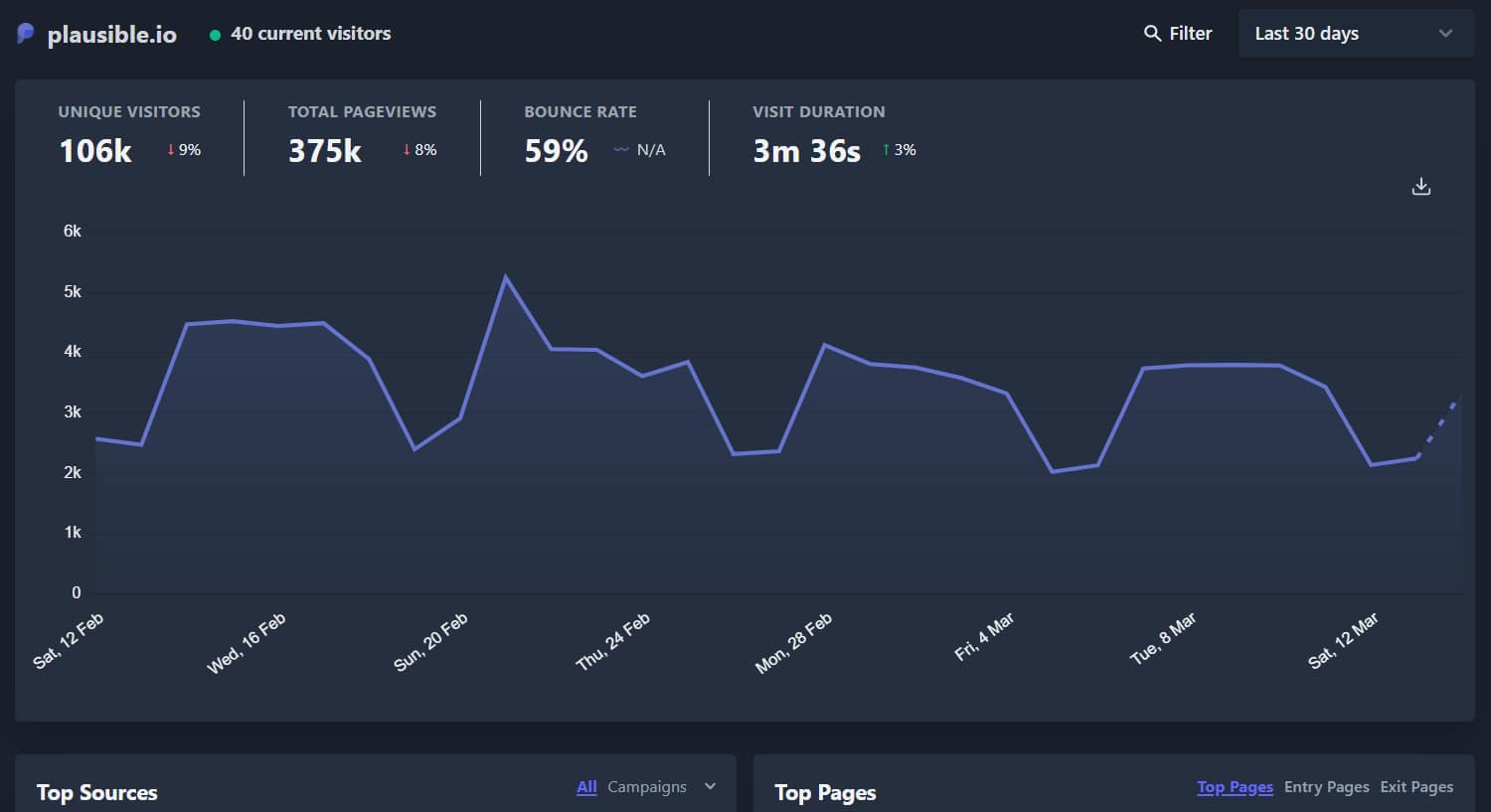Click the 40 current visitors label
1491x812 pixels.
pyautogui.click(x=312, y=33)
